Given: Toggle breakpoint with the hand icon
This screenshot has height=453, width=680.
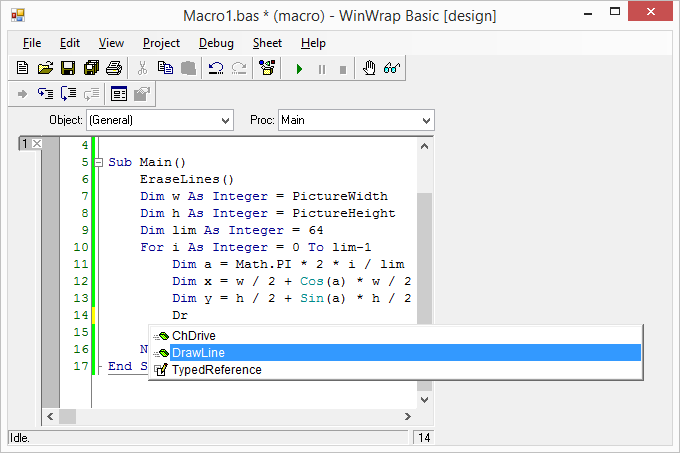Looking at the screenshot, I should click(369, 68).
